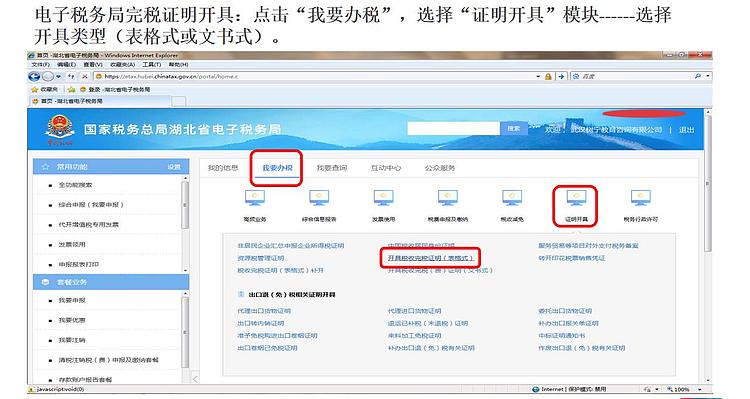Open the 税收减免 module icon
Viewport: 750px width, 399px height.
click(512, 198)
